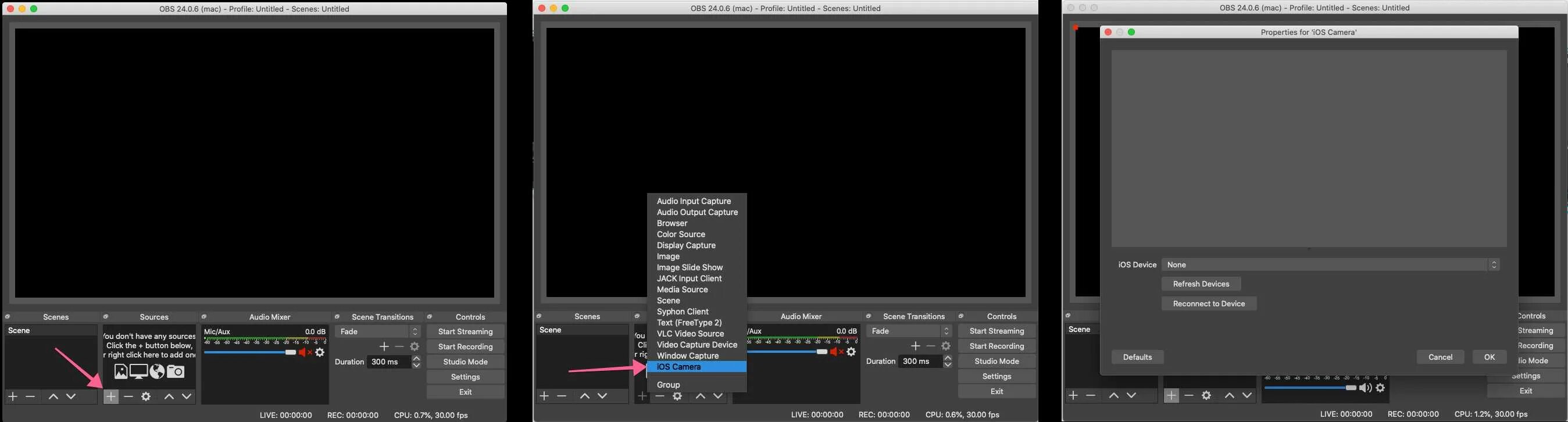Choose Browser from the source menu

[697, 223]
